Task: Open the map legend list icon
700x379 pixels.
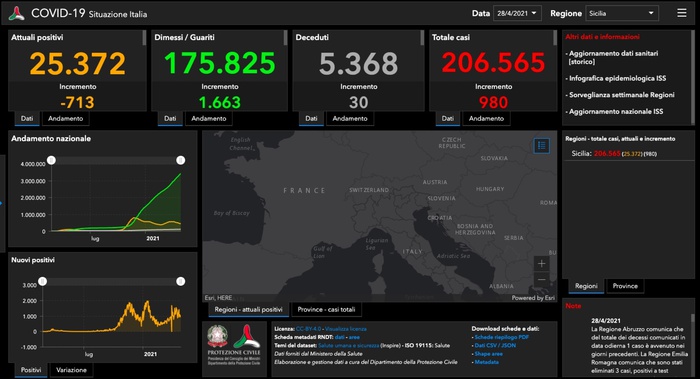Action: (542, 146)
